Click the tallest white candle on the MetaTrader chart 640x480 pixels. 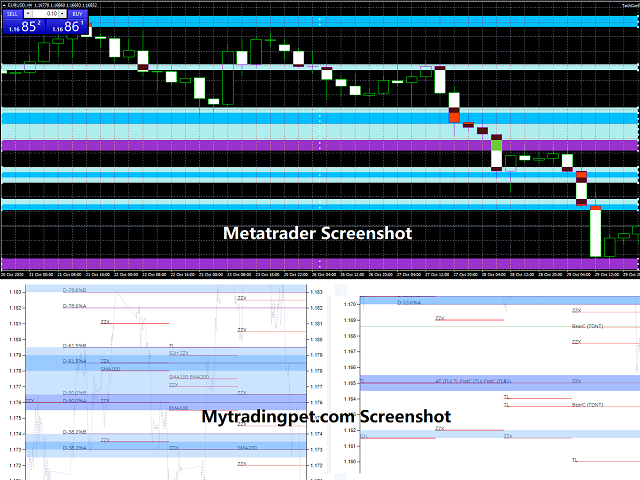click(x=596, y=231)
